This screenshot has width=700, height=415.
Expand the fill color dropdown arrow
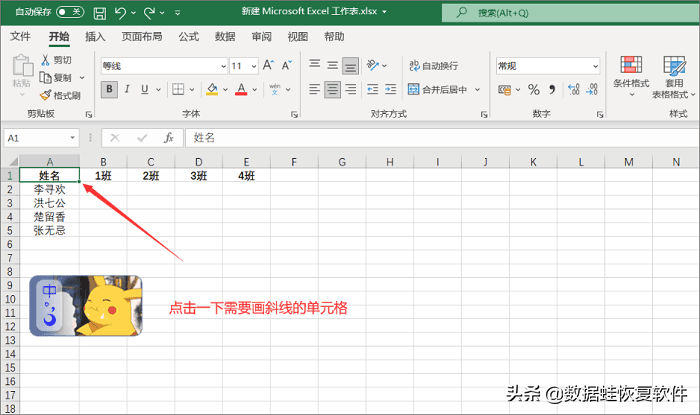[225, 90]
